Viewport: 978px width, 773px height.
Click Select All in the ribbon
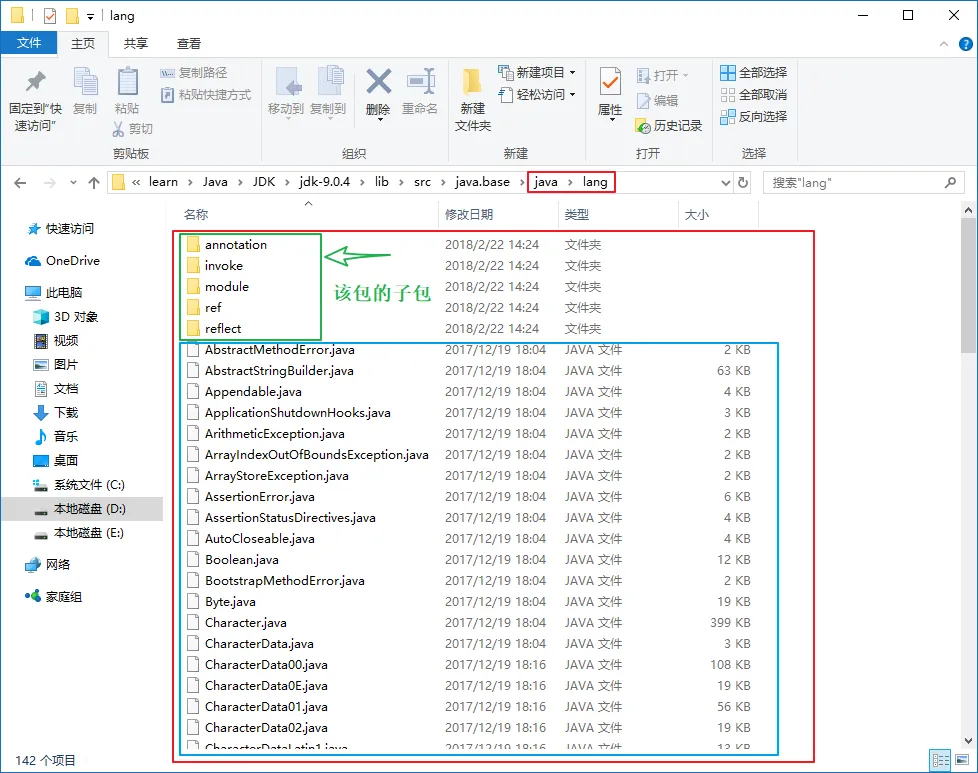click(x=753, y=73)
